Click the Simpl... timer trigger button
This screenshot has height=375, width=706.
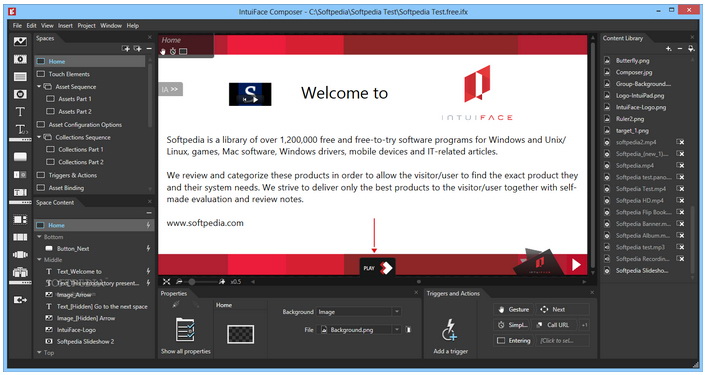[512, 325]
